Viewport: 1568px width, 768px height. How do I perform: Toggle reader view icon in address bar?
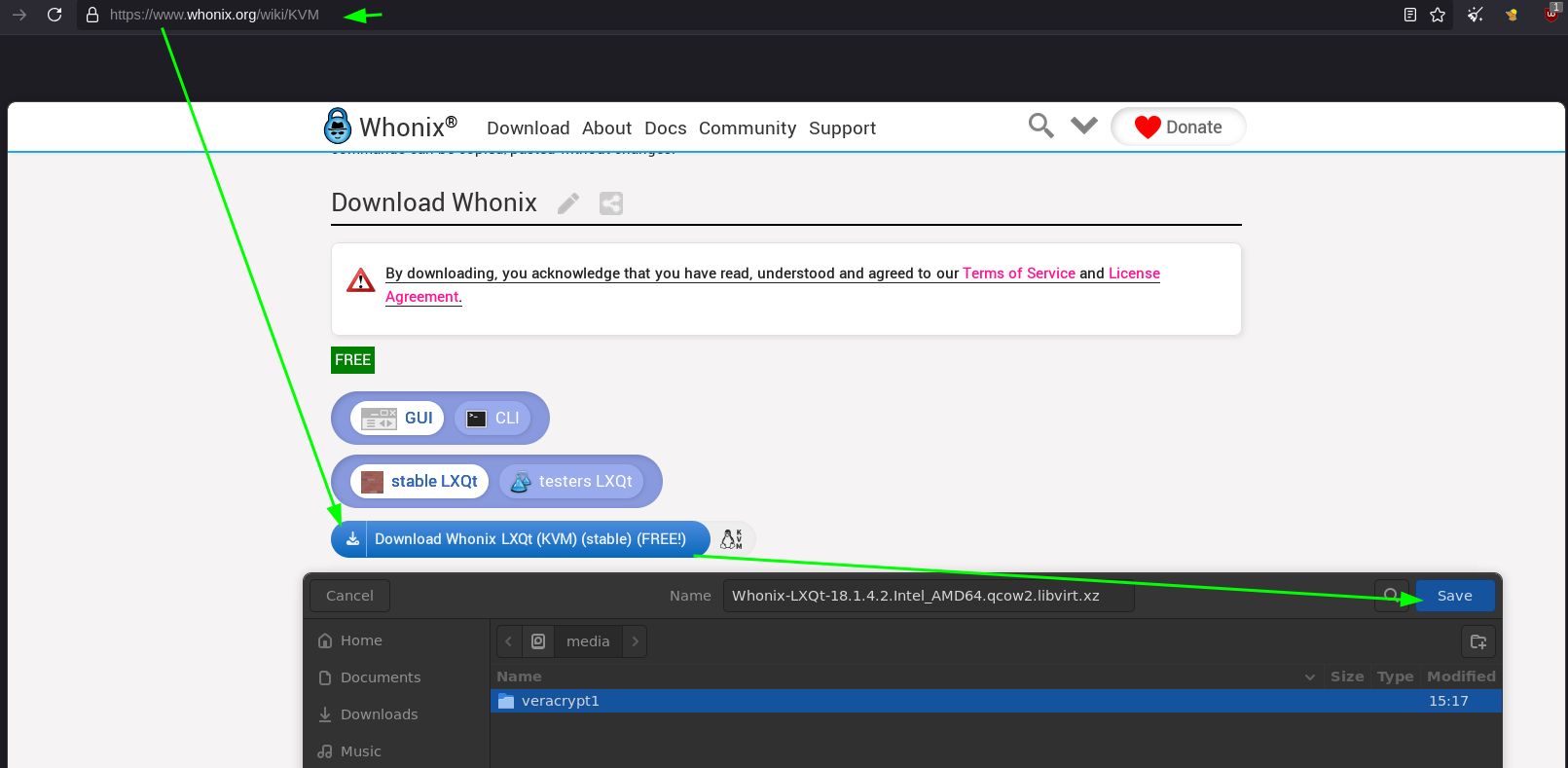click(x=1409, y=15)
